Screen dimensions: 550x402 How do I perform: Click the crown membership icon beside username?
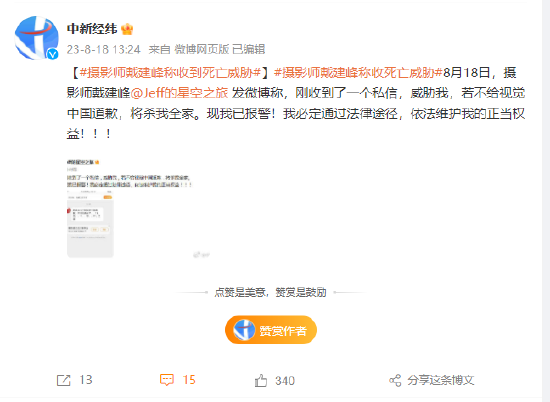tap(127, 29)
